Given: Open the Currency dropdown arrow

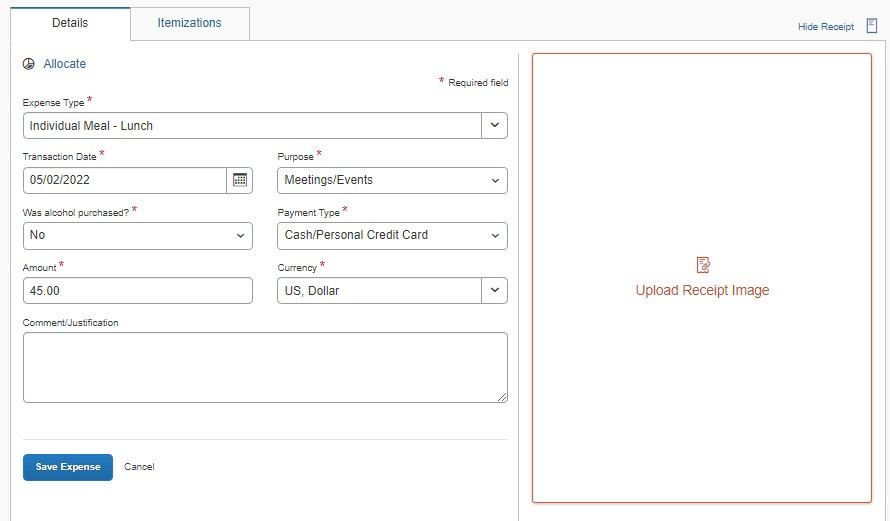Looking at the screenshot, I should (494, 290).
